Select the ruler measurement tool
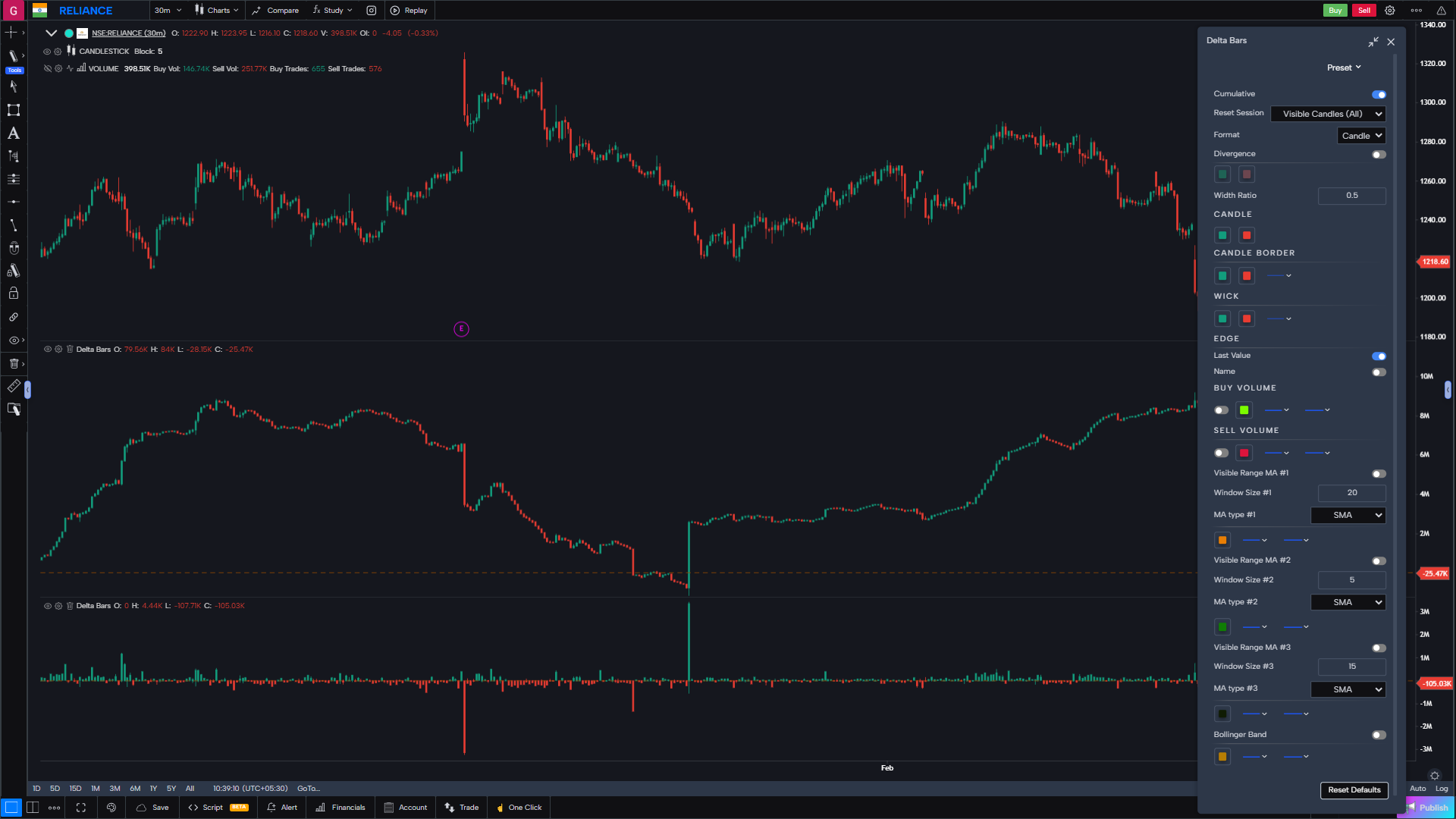The image size is (1456, 819). [13, 386]
